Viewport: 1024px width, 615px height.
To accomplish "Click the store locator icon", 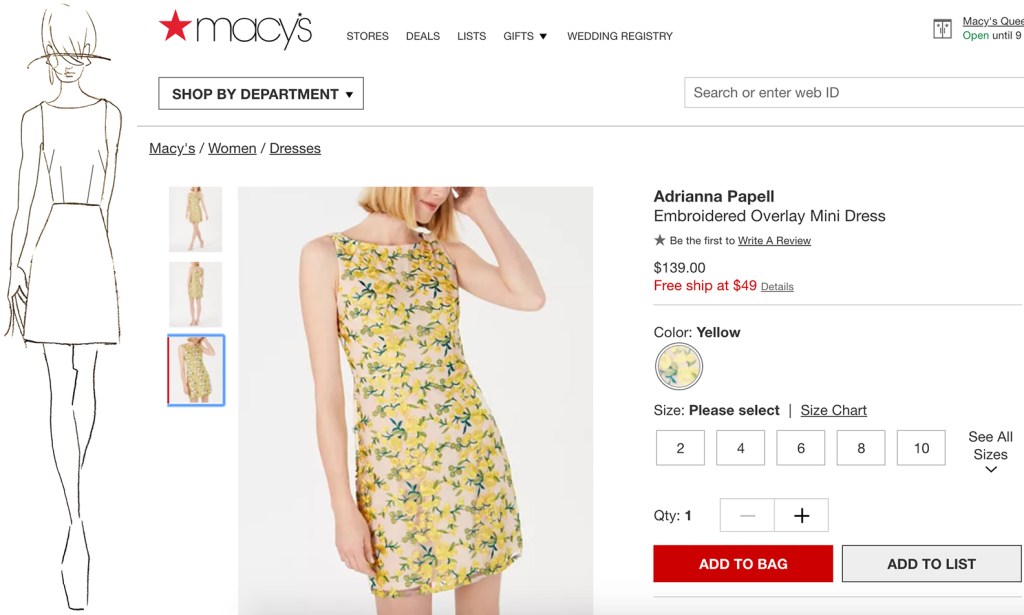I will tap(942, 29).
